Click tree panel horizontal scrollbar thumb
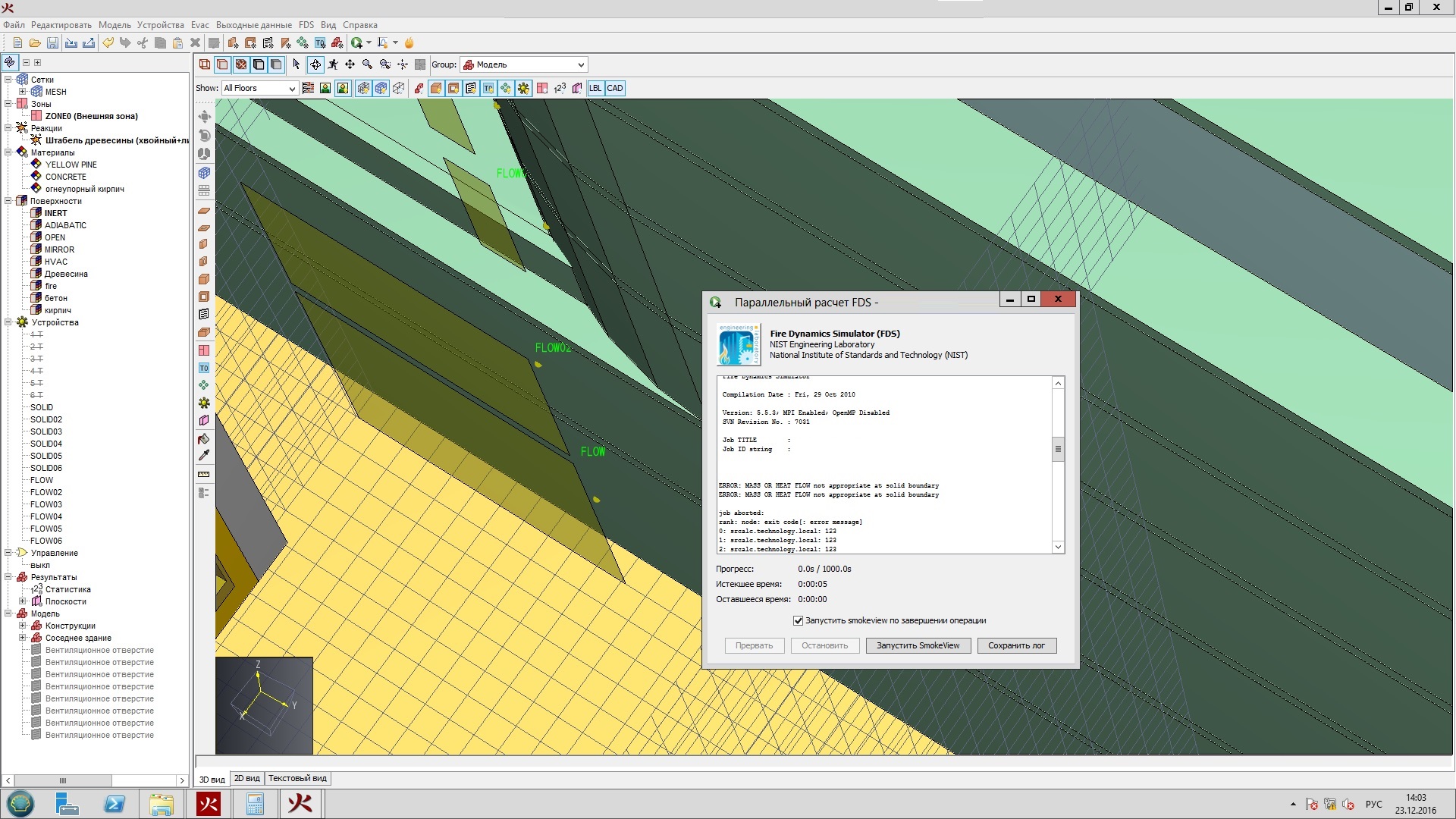The width and height of the screenshot is (1456, 819). click(63, 780)
